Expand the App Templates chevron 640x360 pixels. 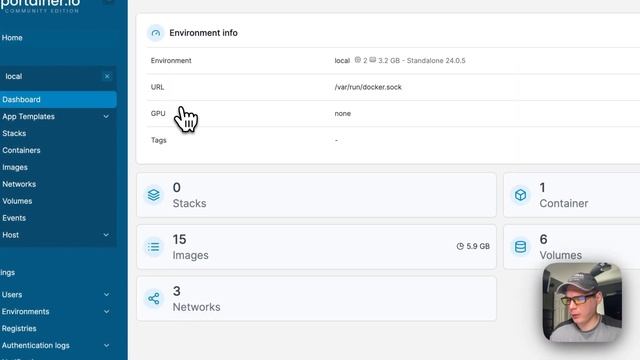coord(106,117)
